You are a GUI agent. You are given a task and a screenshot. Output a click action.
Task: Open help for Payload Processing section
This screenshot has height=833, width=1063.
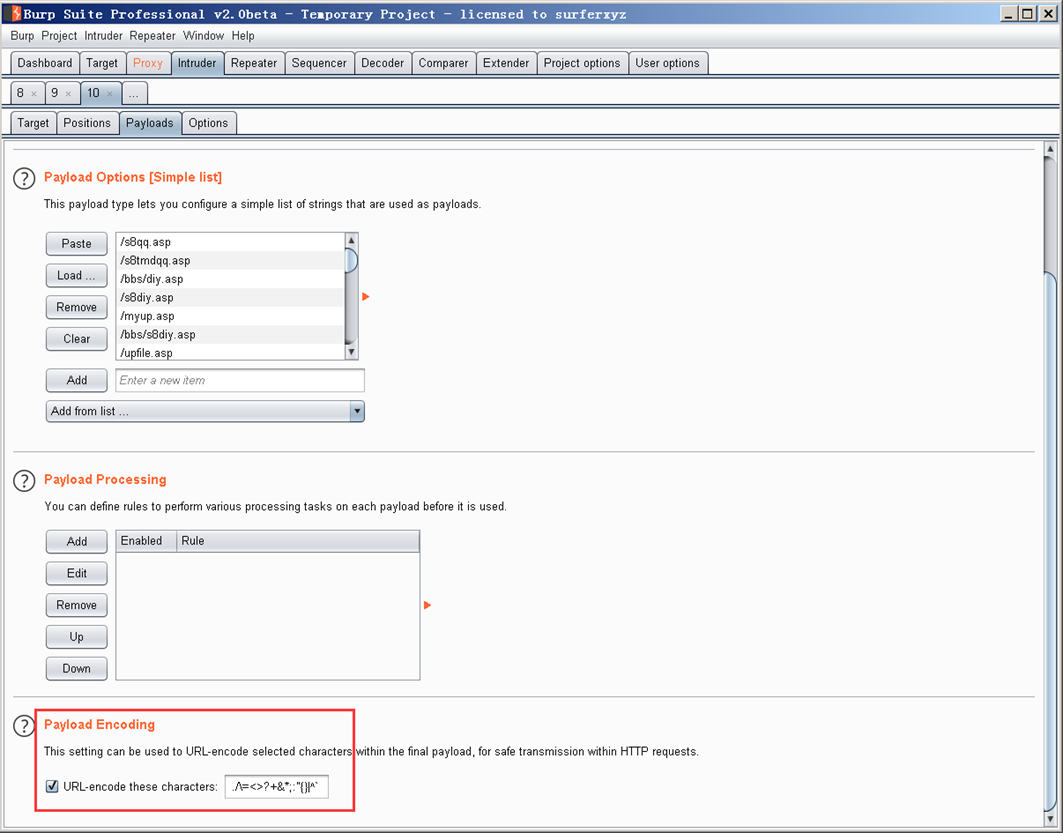(x=24, y=481)
